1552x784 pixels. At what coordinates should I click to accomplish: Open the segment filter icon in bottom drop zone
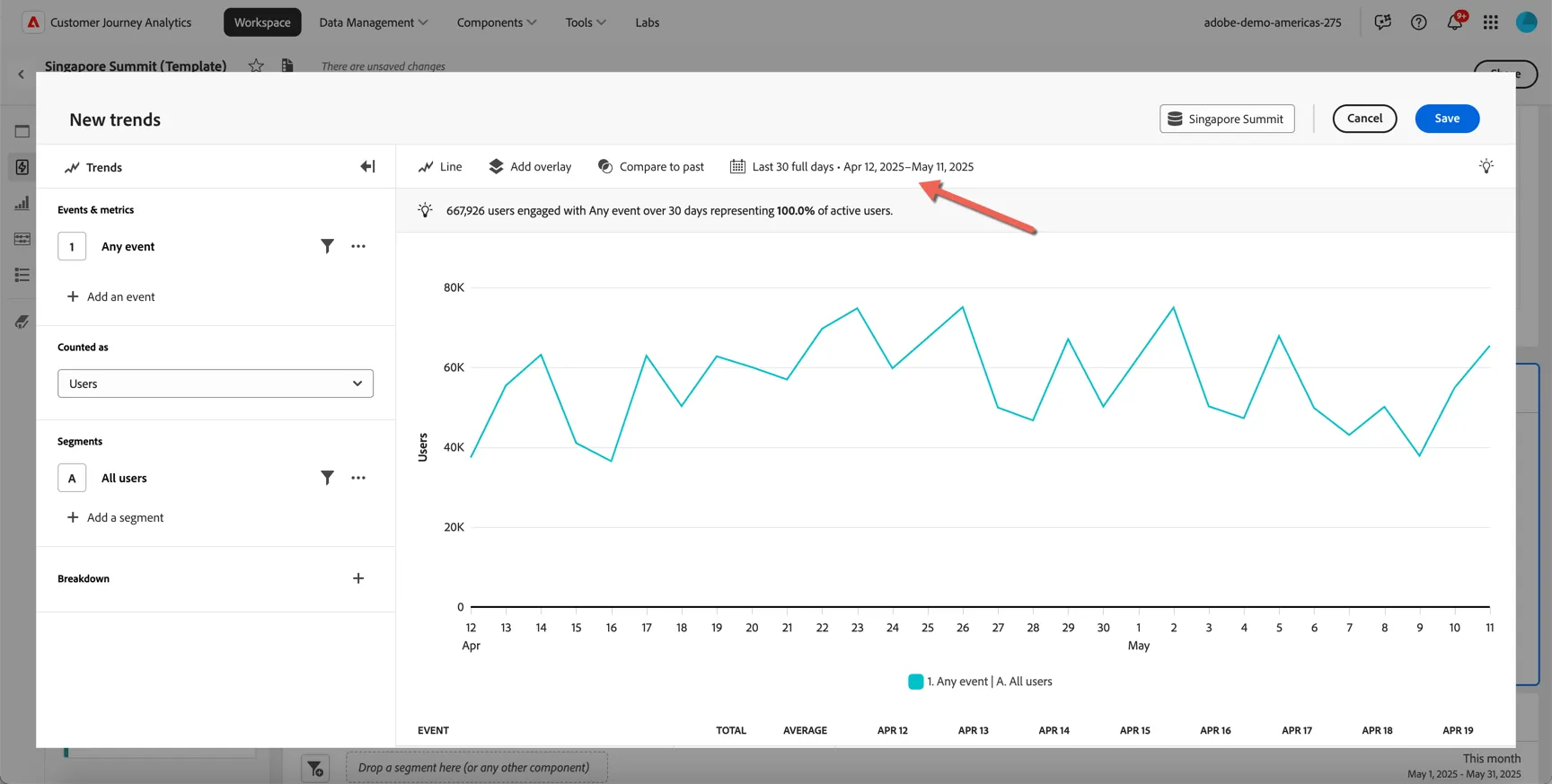315,768
